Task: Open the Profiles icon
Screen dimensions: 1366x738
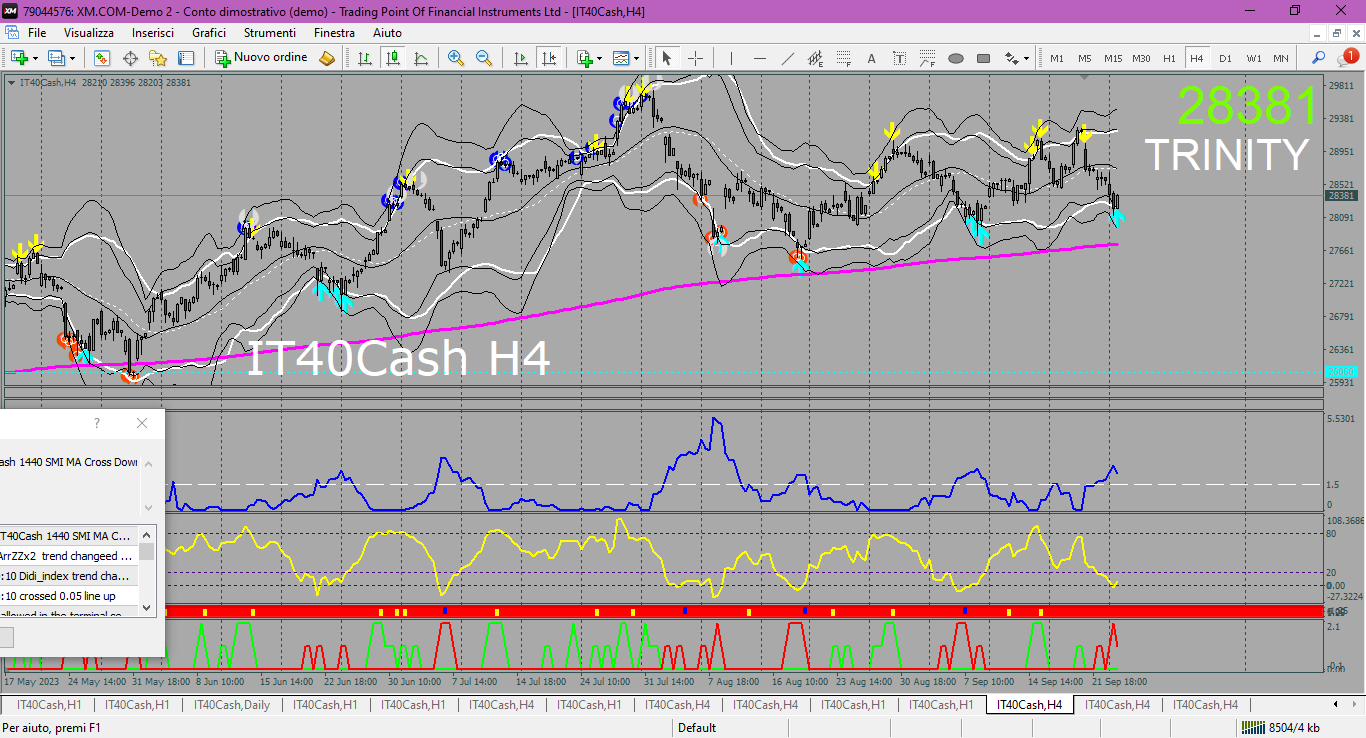Action: pyautogui.click(x=56, y=58)
